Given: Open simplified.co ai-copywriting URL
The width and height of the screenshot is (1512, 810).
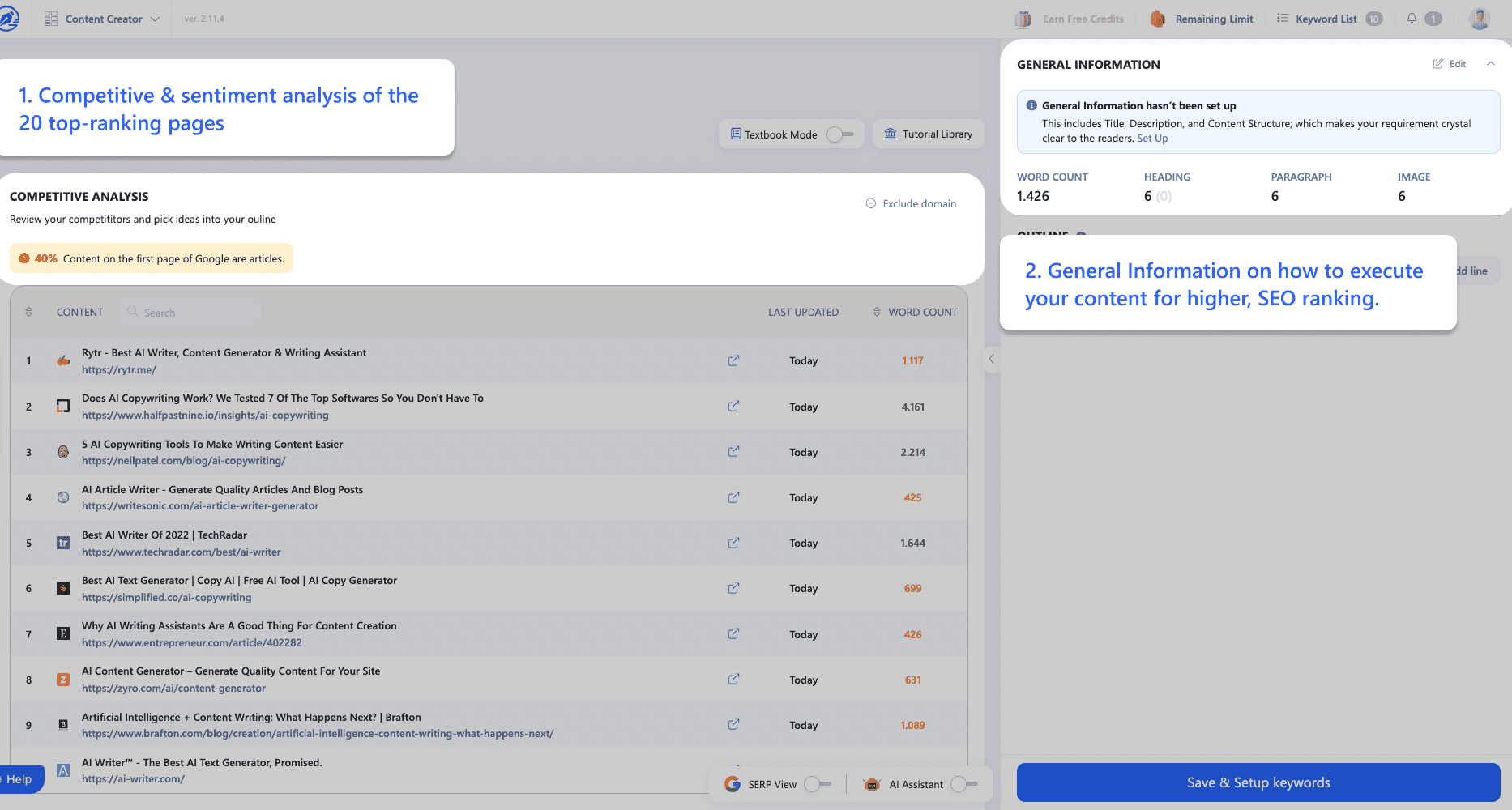Looking at the screenshot, I should pyautogui.click(x=167, y=598).
